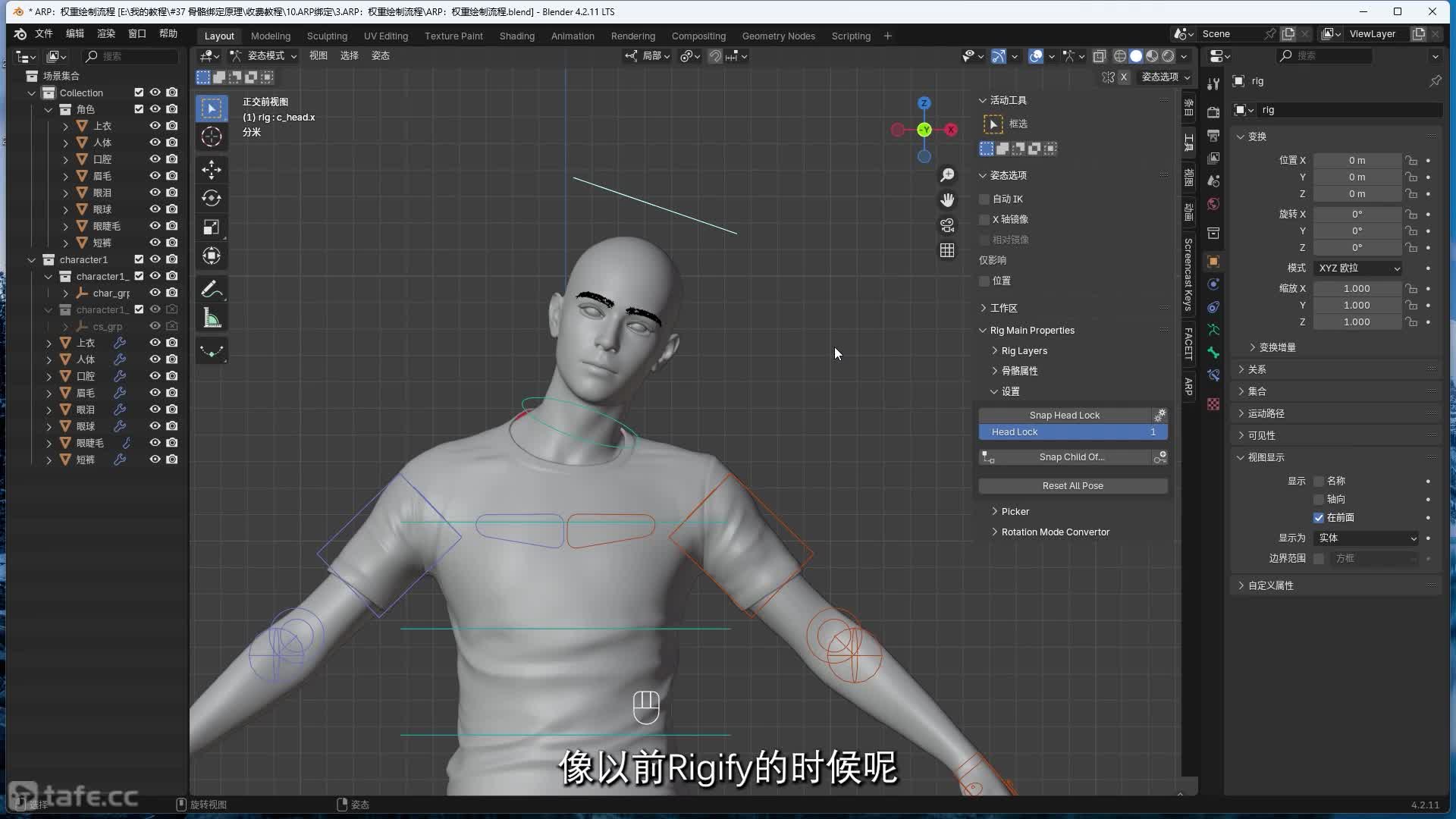1456x819 pixels.
Task: Switch to orthographic grid view icon
Action: (947, 250)
